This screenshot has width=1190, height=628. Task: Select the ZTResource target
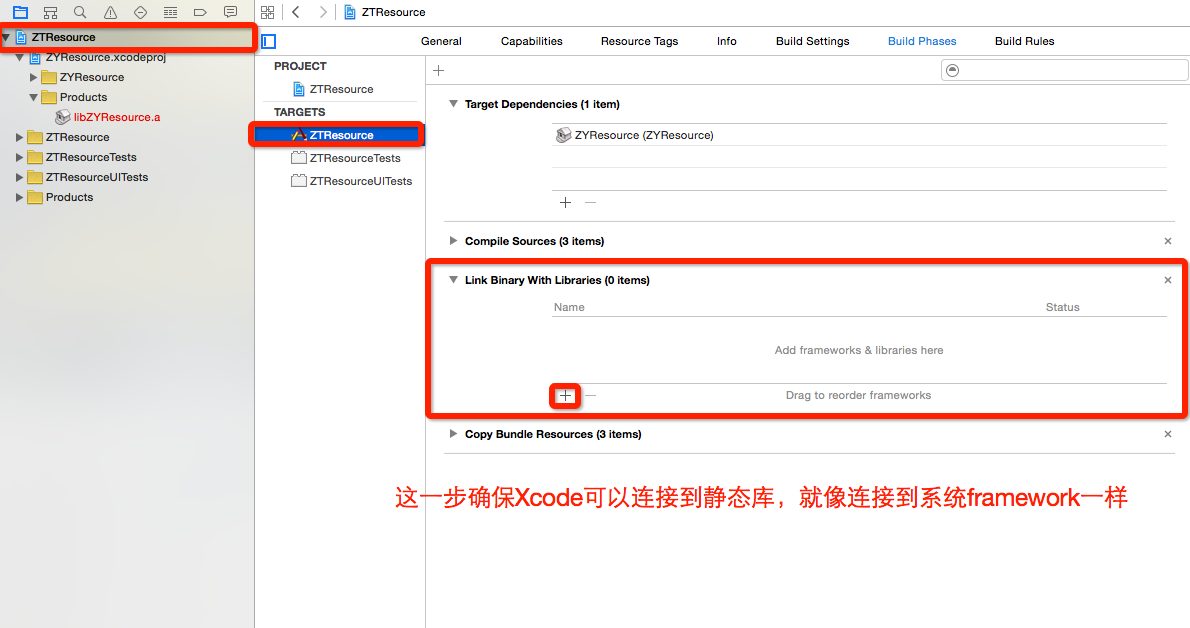(340, 135)
